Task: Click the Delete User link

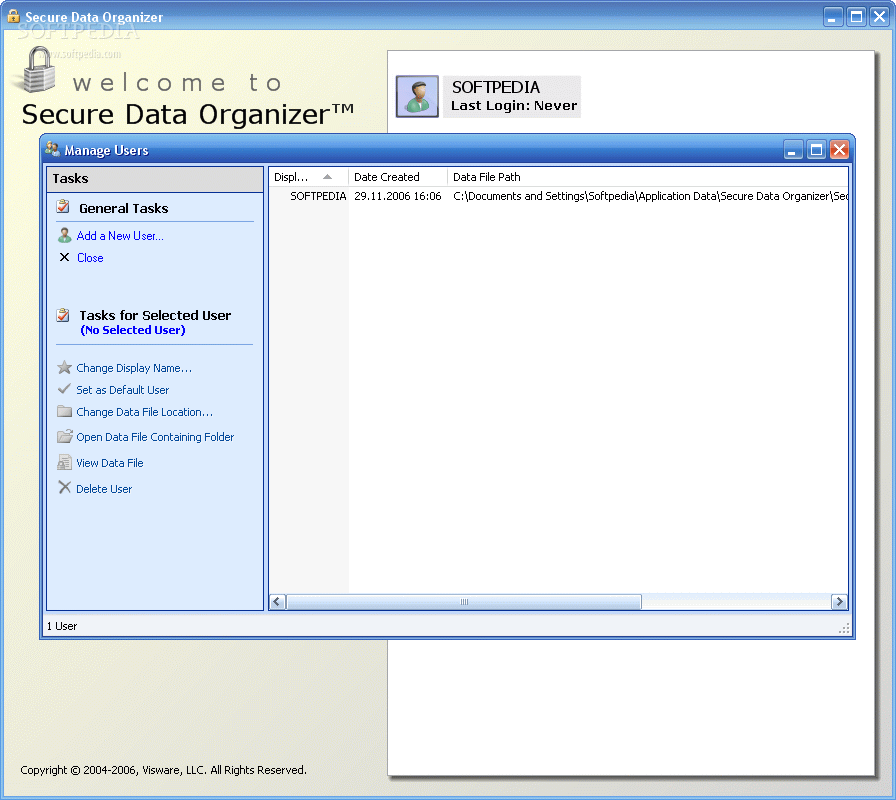Action: (x=104, y=489)
